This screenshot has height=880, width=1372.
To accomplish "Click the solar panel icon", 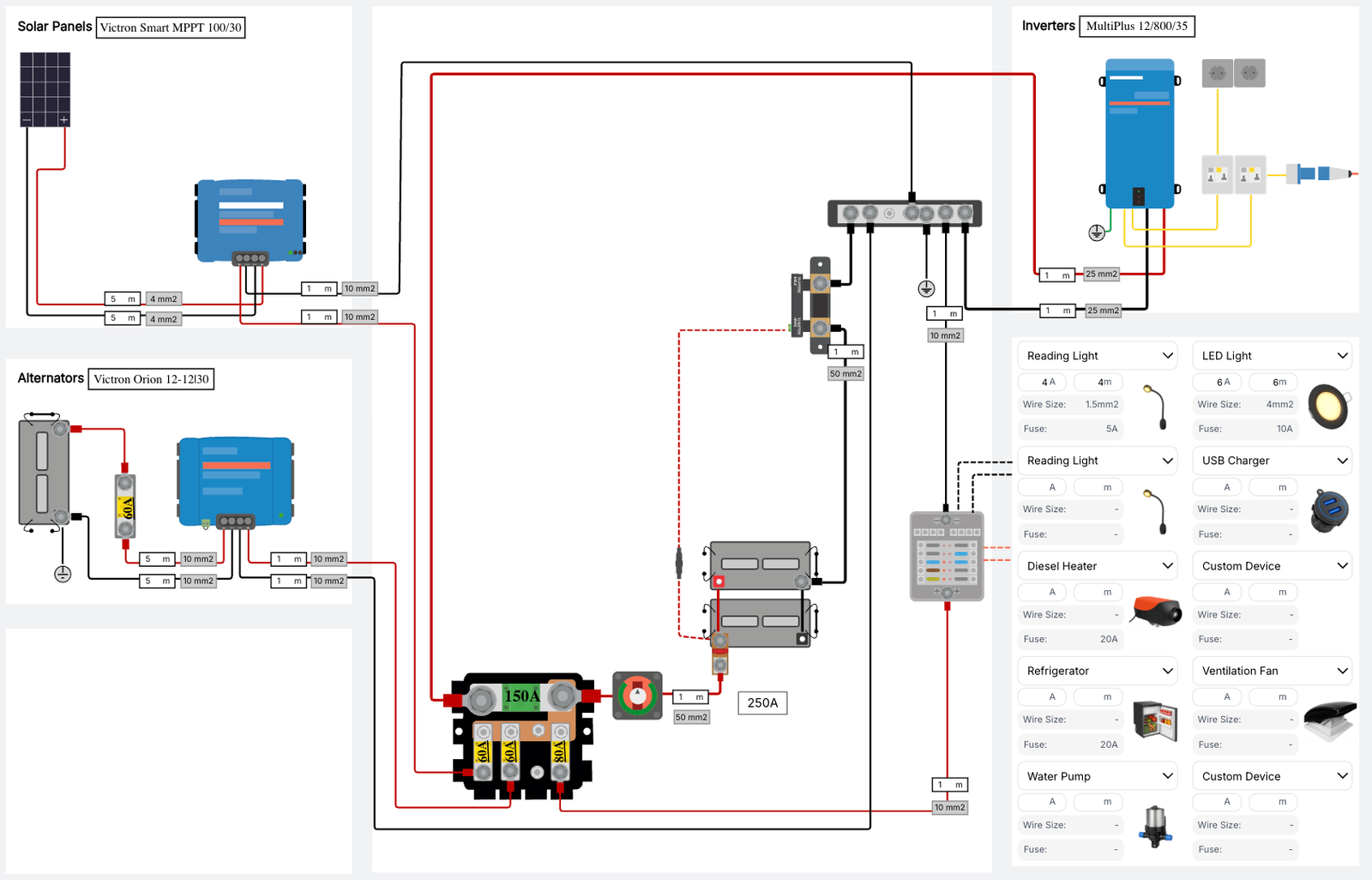I will click(x=45, y=89).
